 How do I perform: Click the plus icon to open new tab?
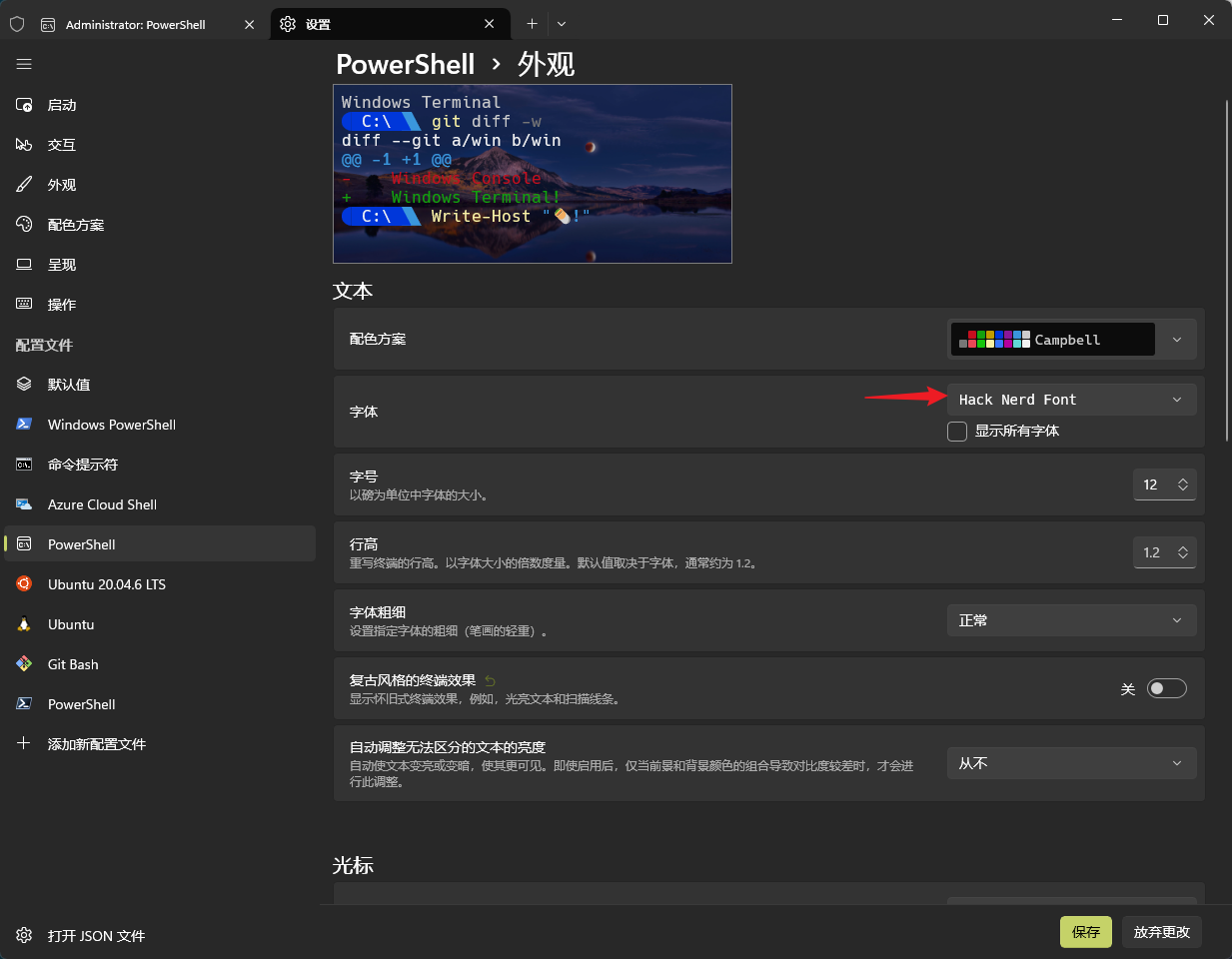pos(532,24)
